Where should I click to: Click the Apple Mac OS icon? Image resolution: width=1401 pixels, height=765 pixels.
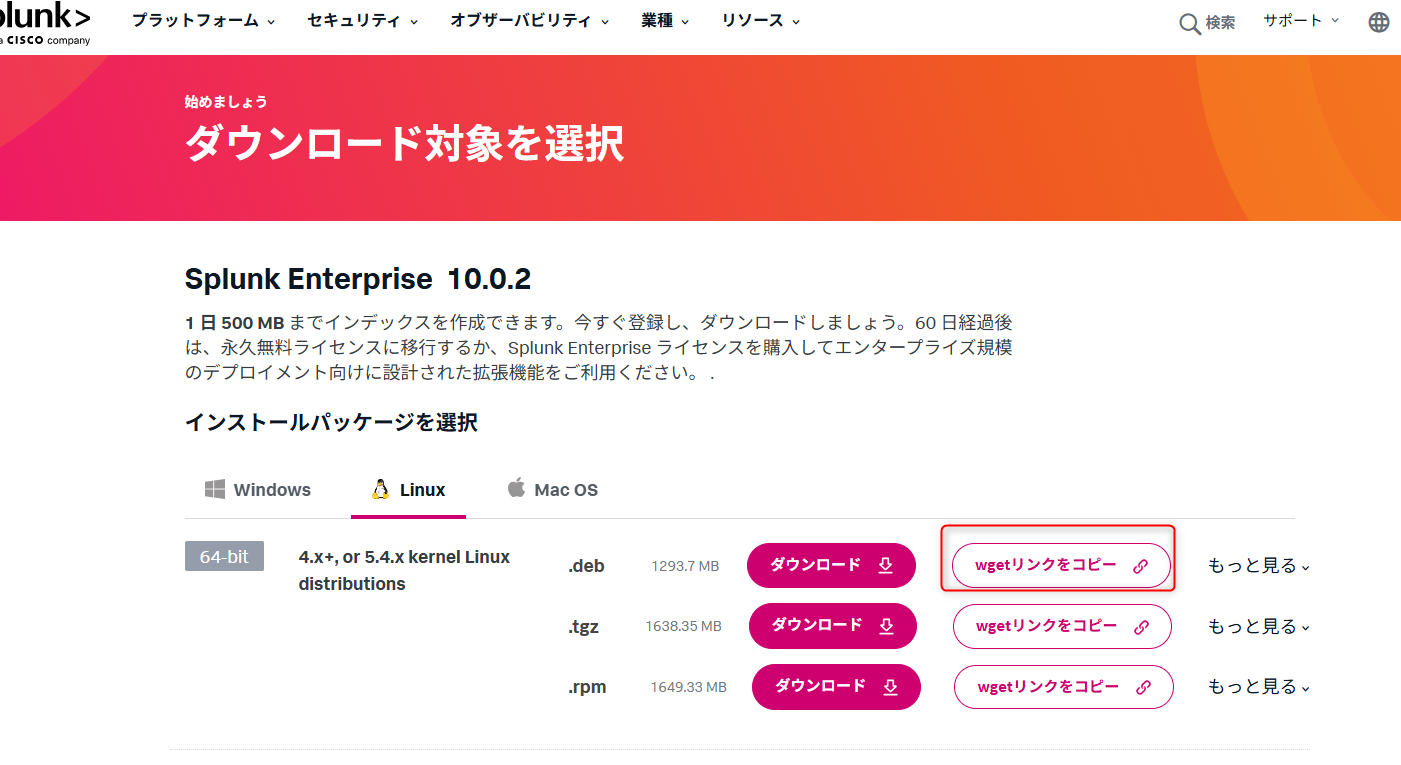coord(516,488)
